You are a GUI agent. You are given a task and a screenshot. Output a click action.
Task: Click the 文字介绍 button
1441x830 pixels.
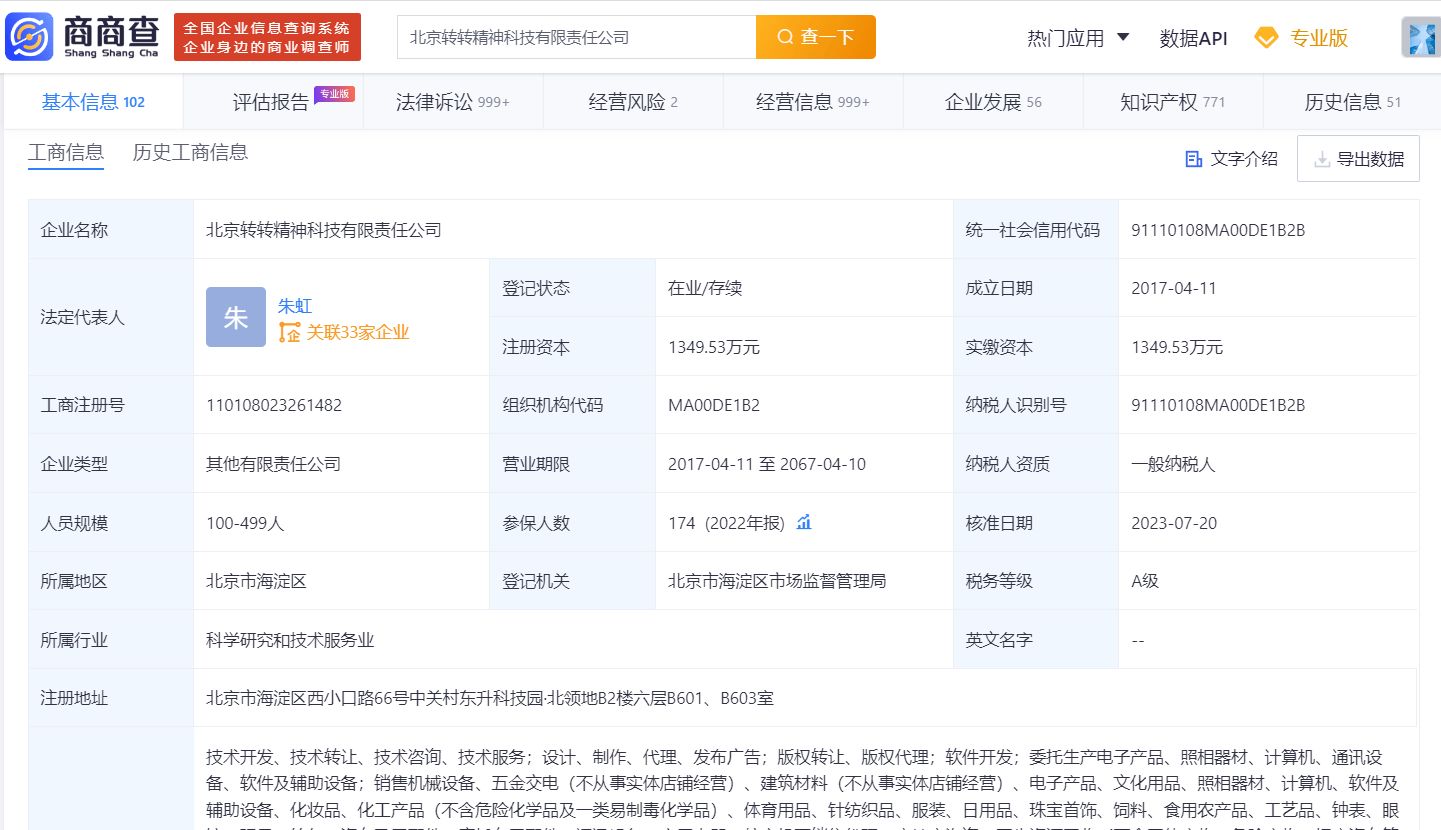coord(1231,159)
